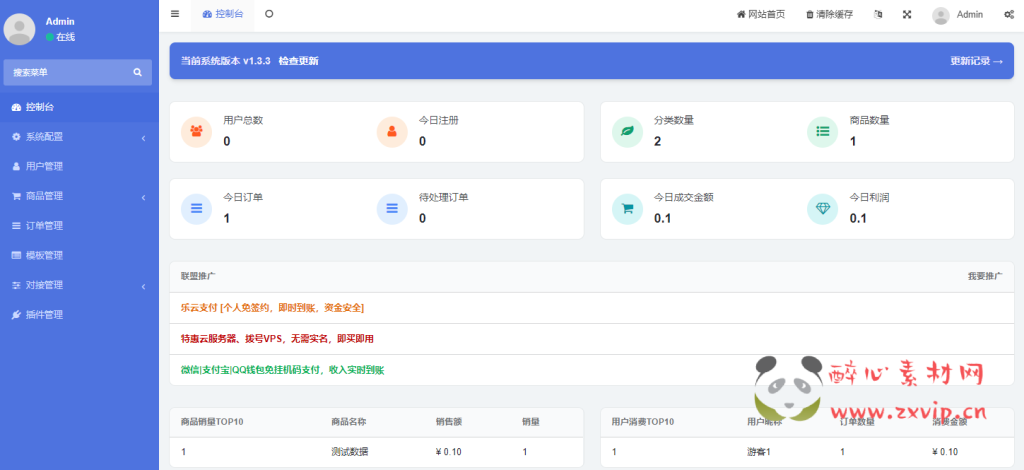The height and width of the screenshot is (470, 1024).
Task: Click 我要推广 link
Action: click(x=985, y=276)
